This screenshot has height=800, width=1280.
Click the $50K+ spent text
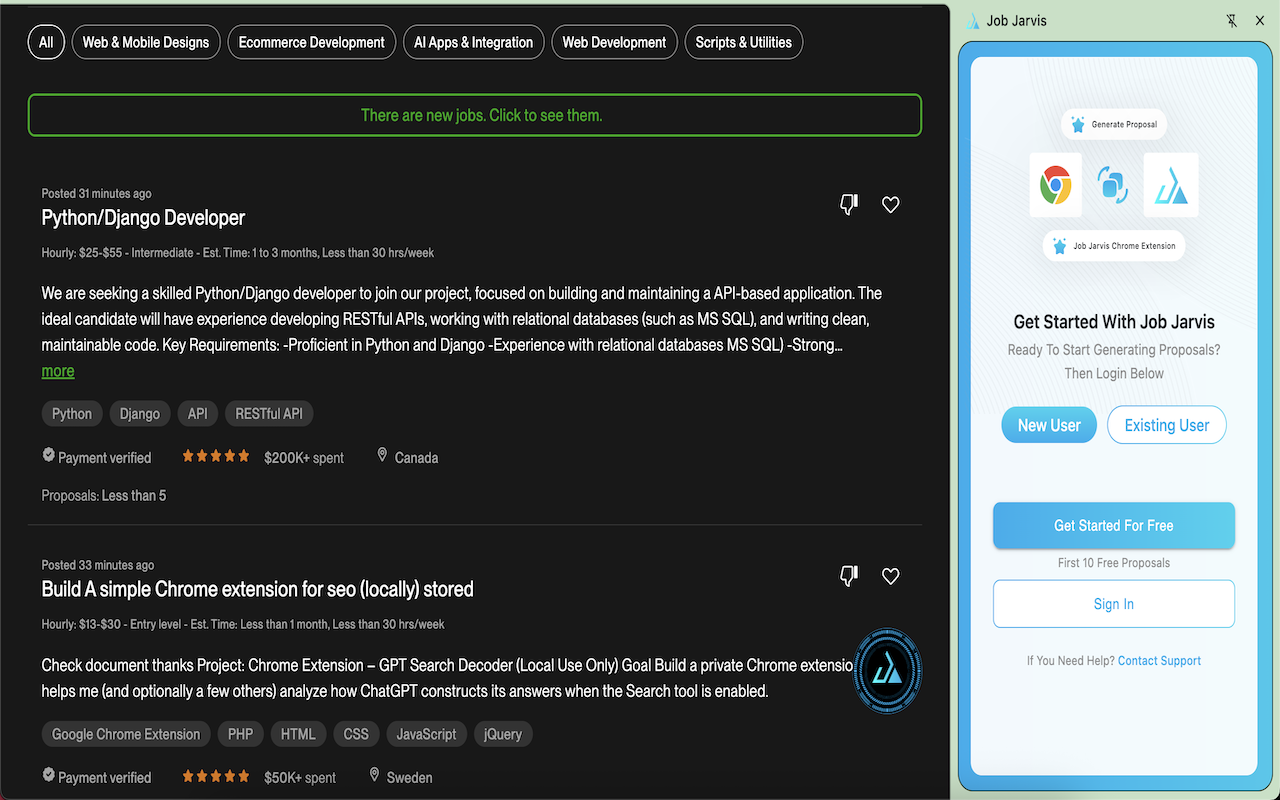(x=300, y=777)
